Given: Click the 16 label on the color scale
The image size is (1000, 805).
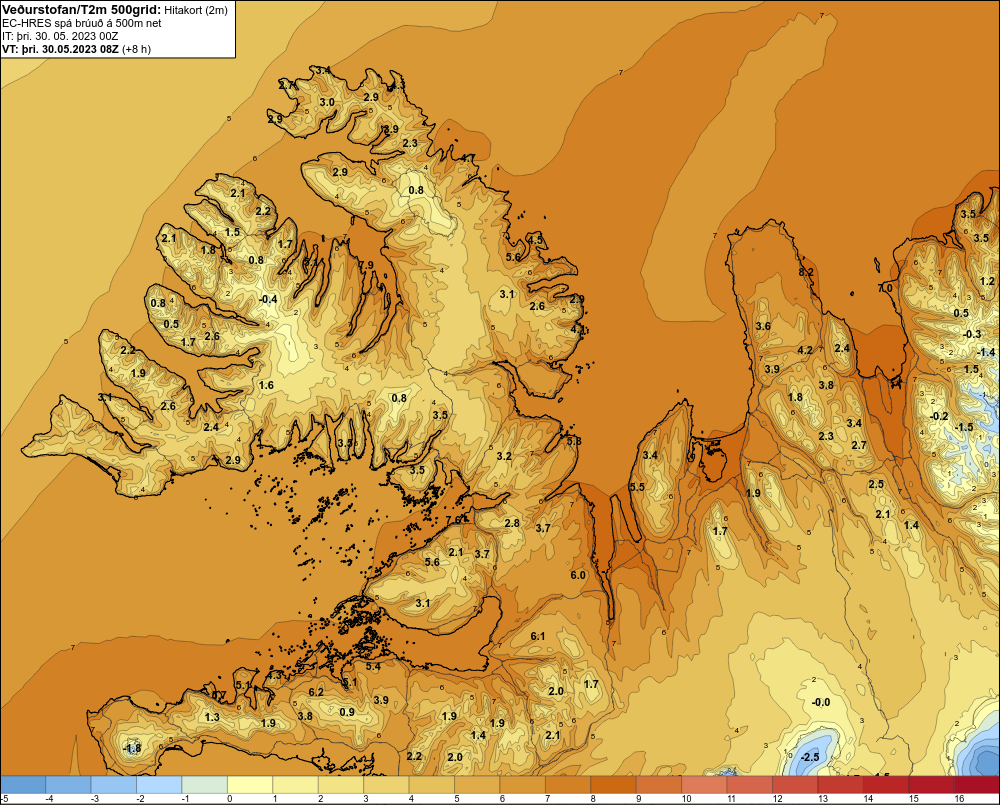Looking at the screenshot, I should coord(959,799).
